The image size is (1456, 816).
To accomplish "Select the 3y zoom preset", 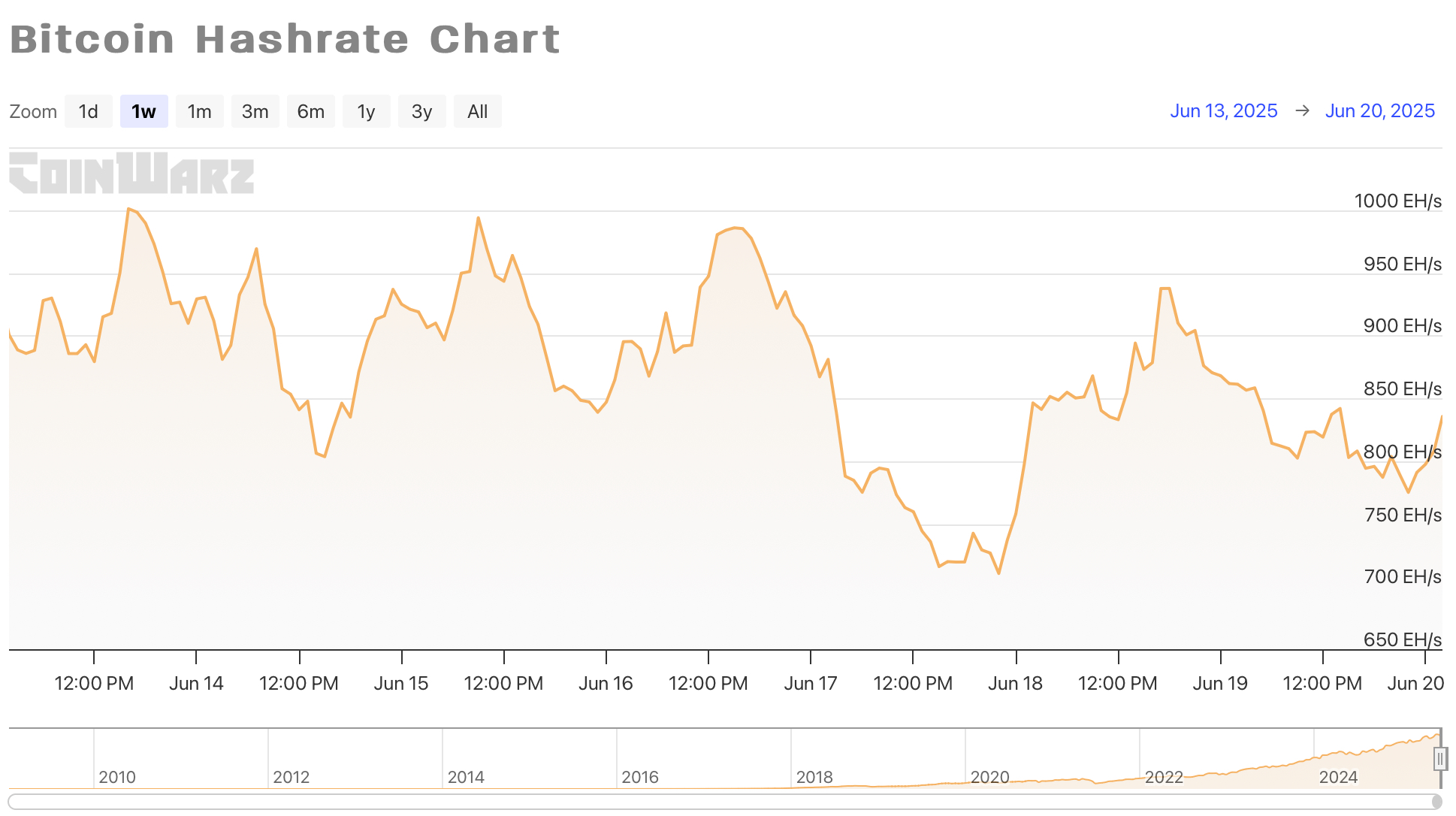I will tap(421, 110).
